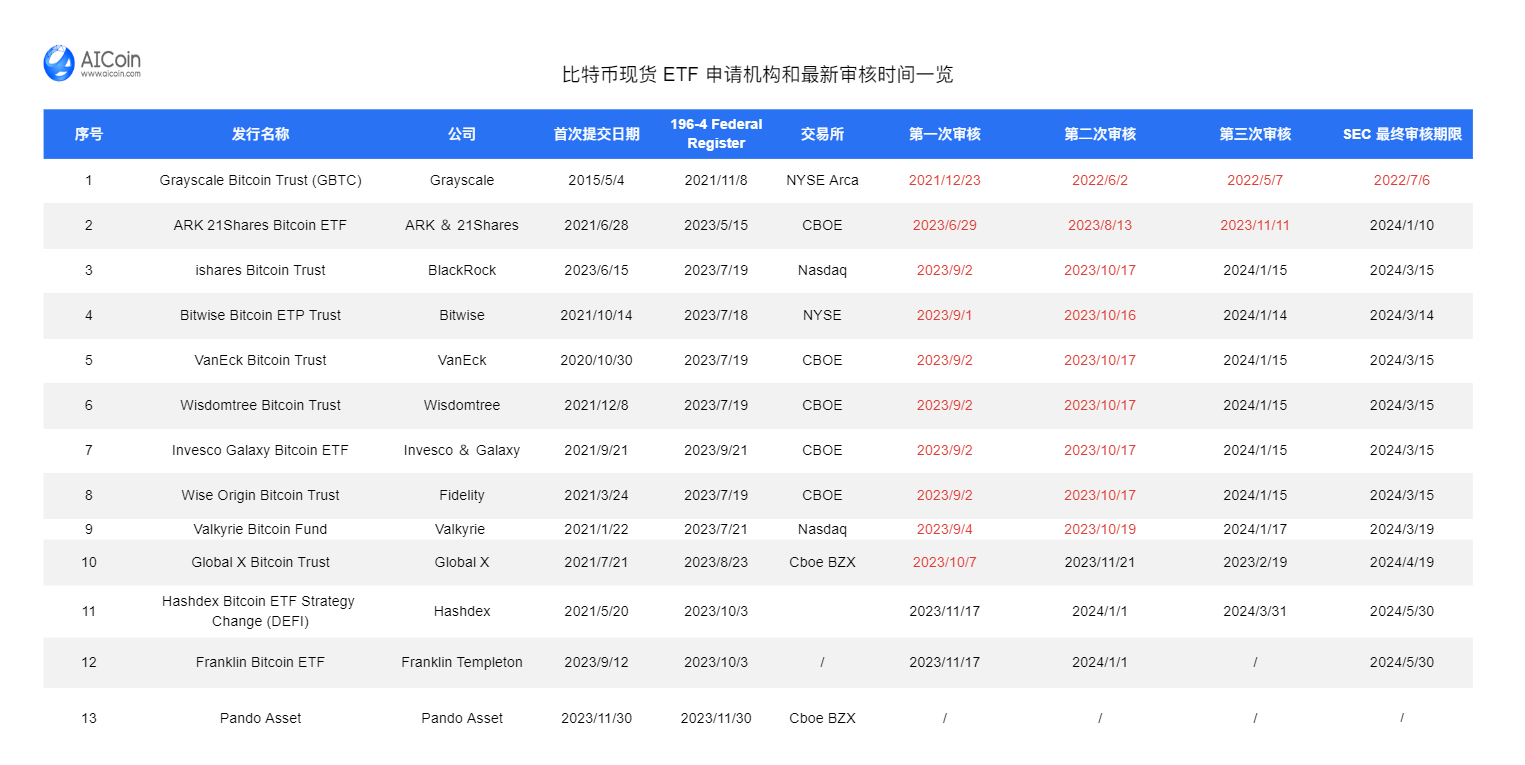Screen dimensions: 1525x765
Task: Click VanEck Bitcoin Trust name cell
Action: (260, 360)
